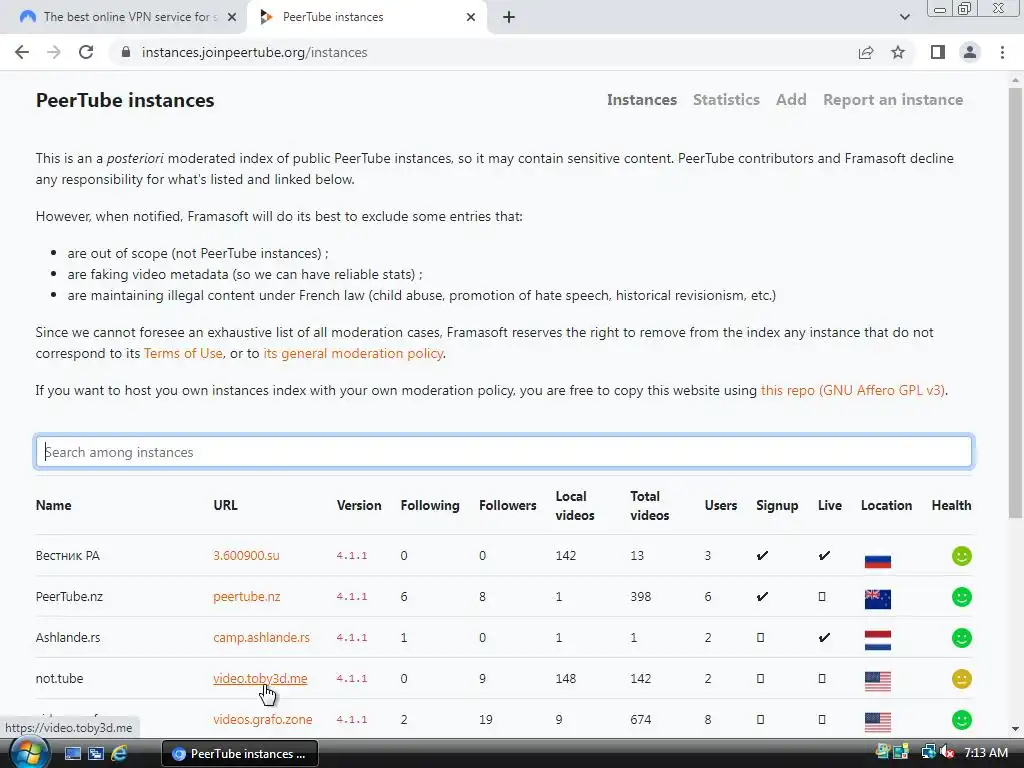The width and height of the screenshot is (1024, 768).
Task: Click the green health smiley for Ashlande.rs
Action: point(961,637)
